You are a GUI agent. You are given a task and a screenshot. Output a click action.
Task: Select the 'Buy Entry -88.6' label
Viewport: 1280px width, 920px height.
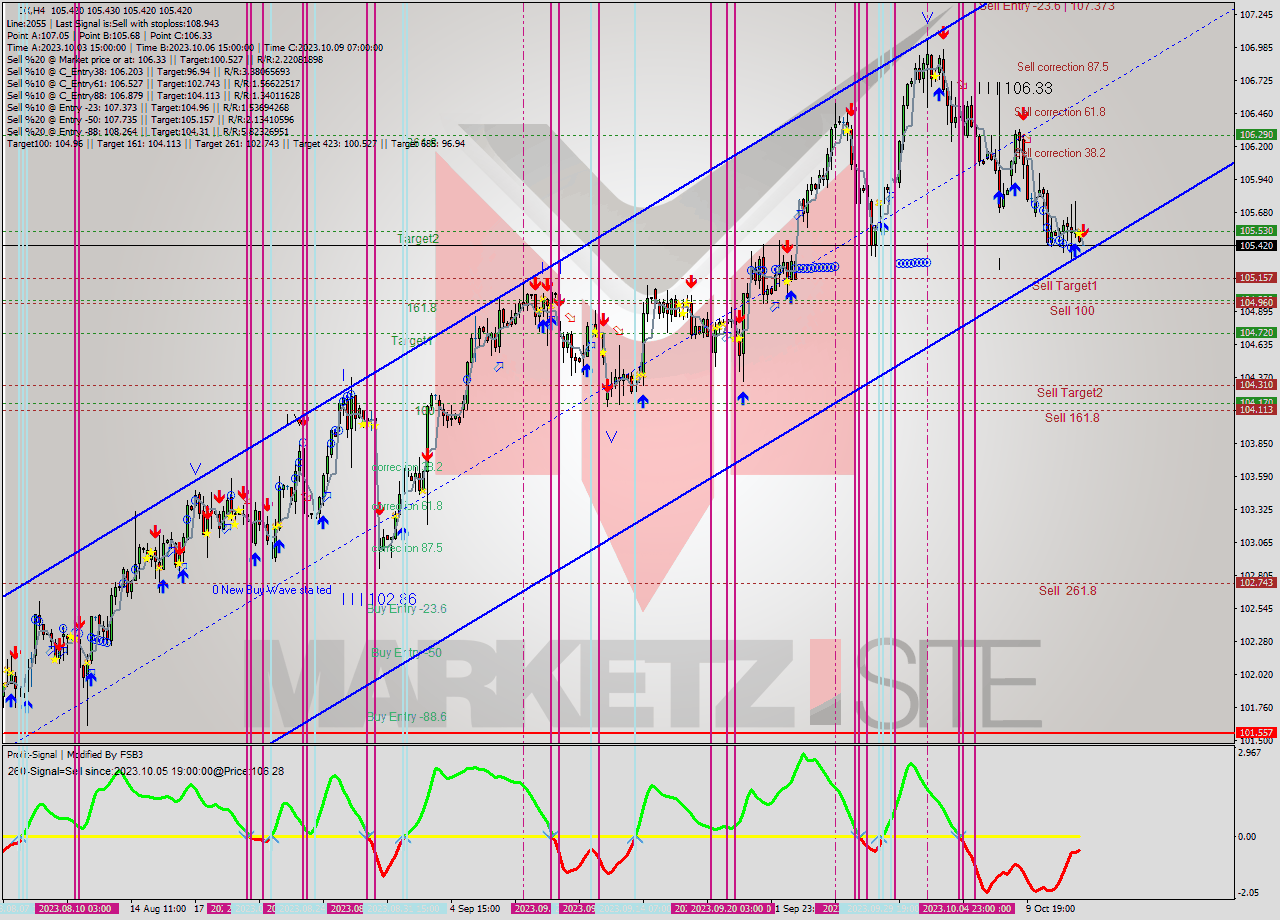pyautogui.click(x=406, y=717)
